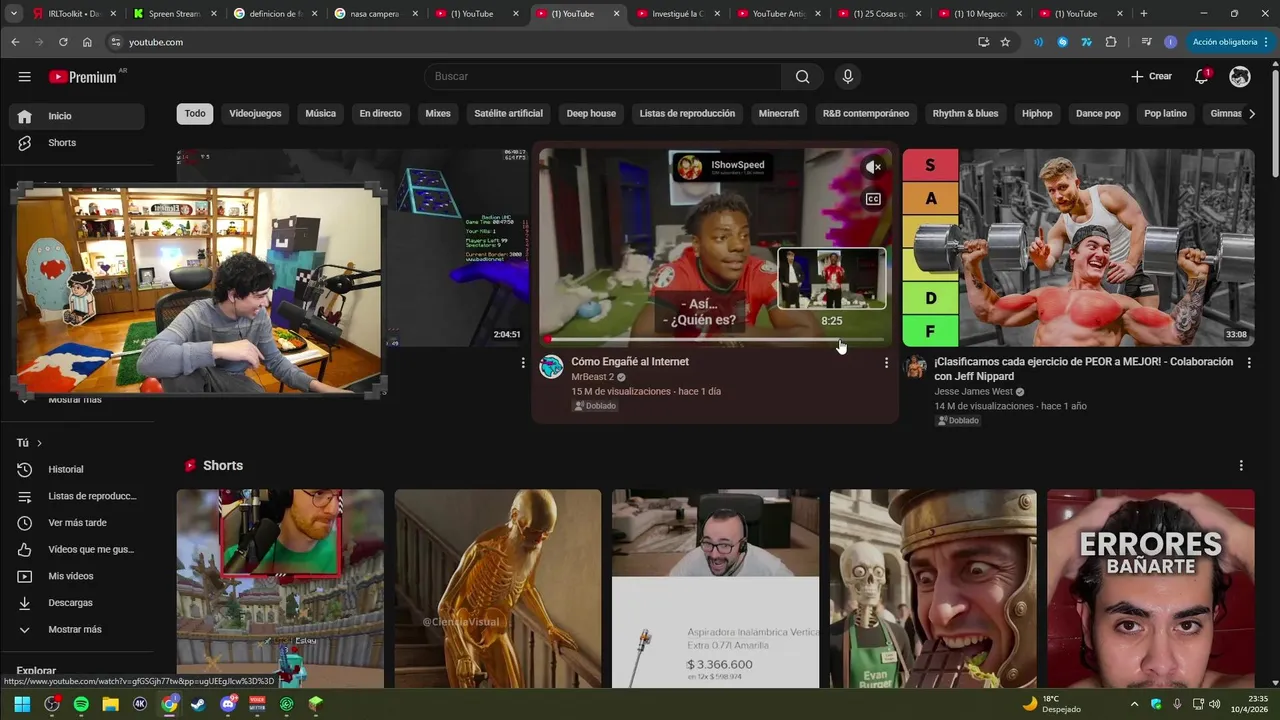Select the Minecraft filter chip
This screenshot has width=1280, height=720.
779,114
